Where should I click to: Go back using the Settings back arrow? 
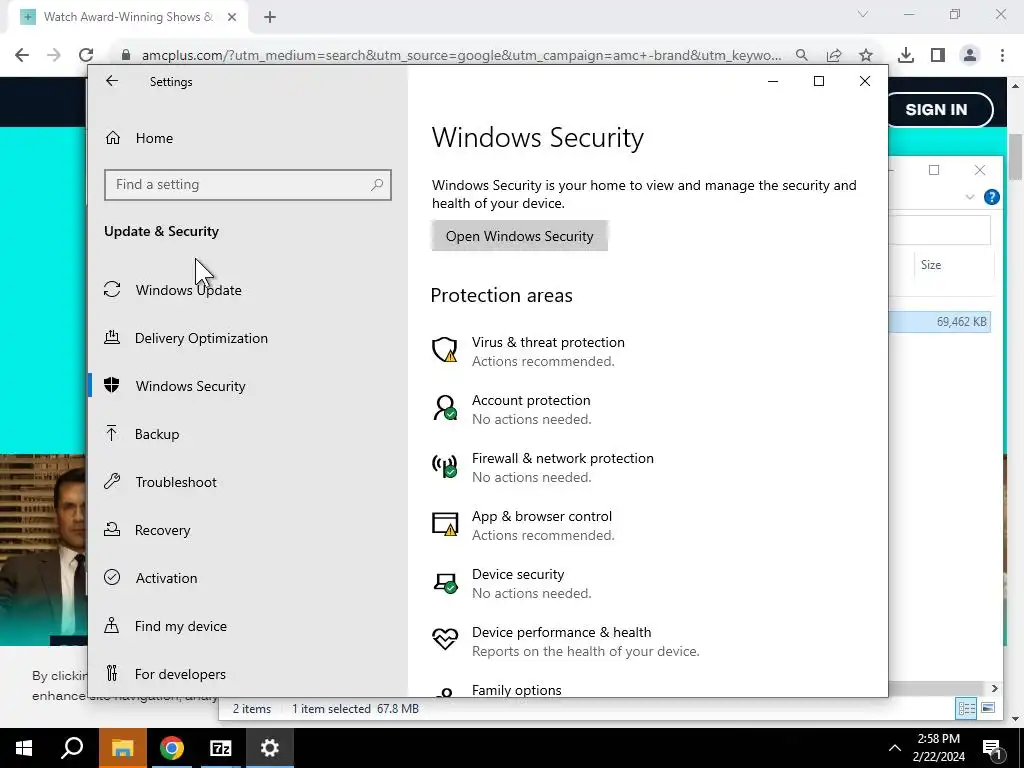[112, 81]
